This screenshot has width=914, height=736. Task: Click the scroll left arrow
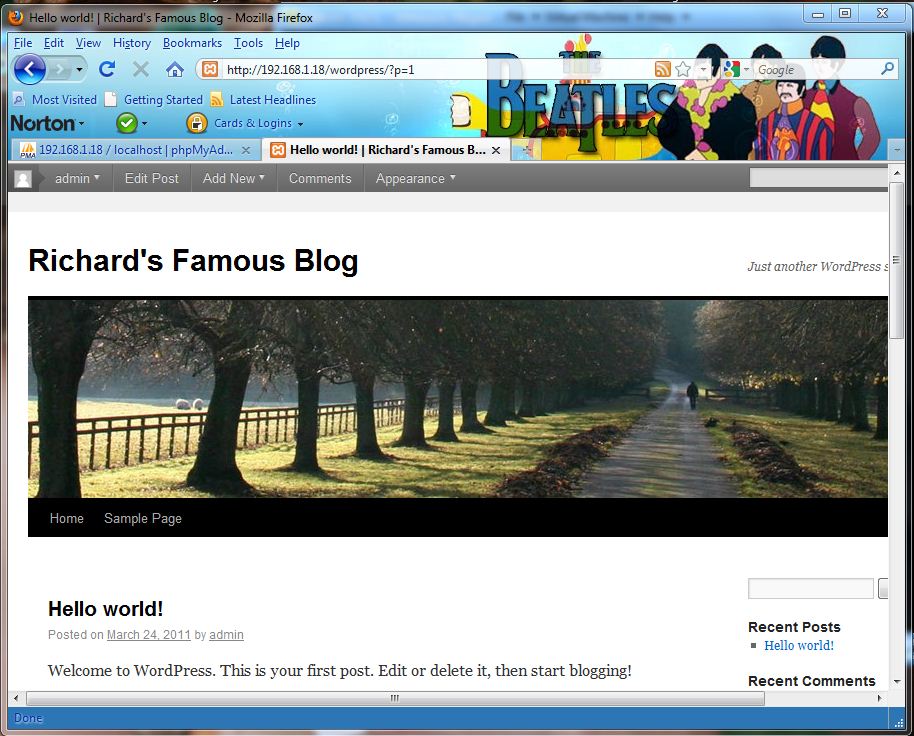[x=16, y=698]
